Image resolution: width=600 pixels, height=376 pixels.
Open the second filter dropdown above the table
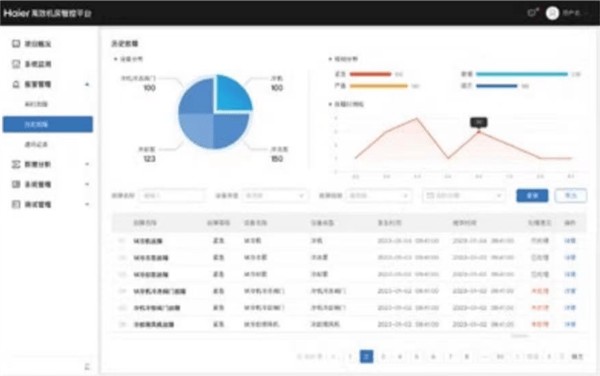[x=274, y=195]
